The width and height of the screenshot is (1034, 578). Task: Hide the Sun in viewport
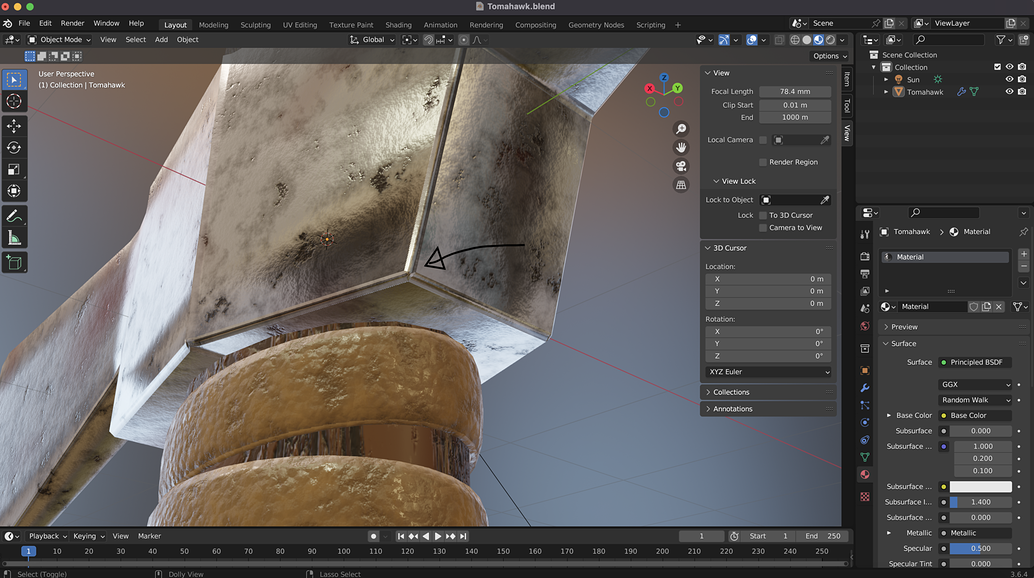tap(1009, 80)
